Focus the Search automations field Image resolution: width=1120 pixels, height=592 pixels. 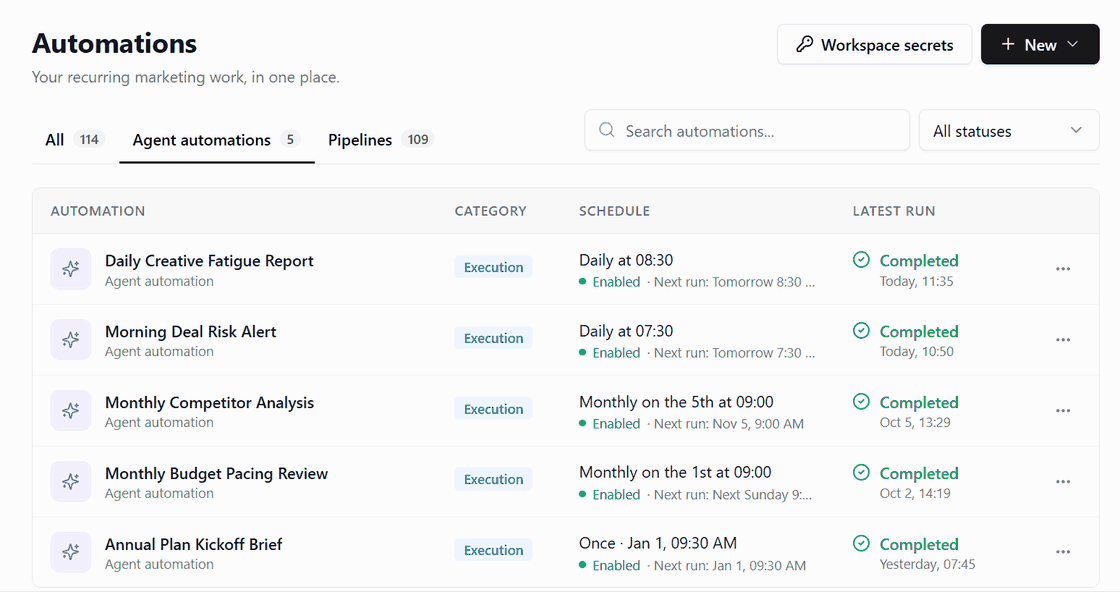point(747,130)
